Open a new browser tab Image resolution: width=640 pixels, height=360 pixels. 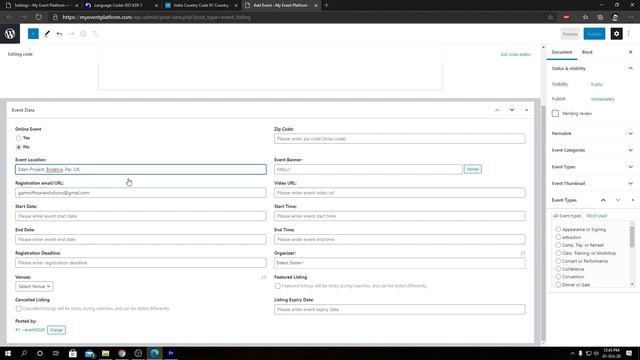pyautogui.click(x=326, y=5)
